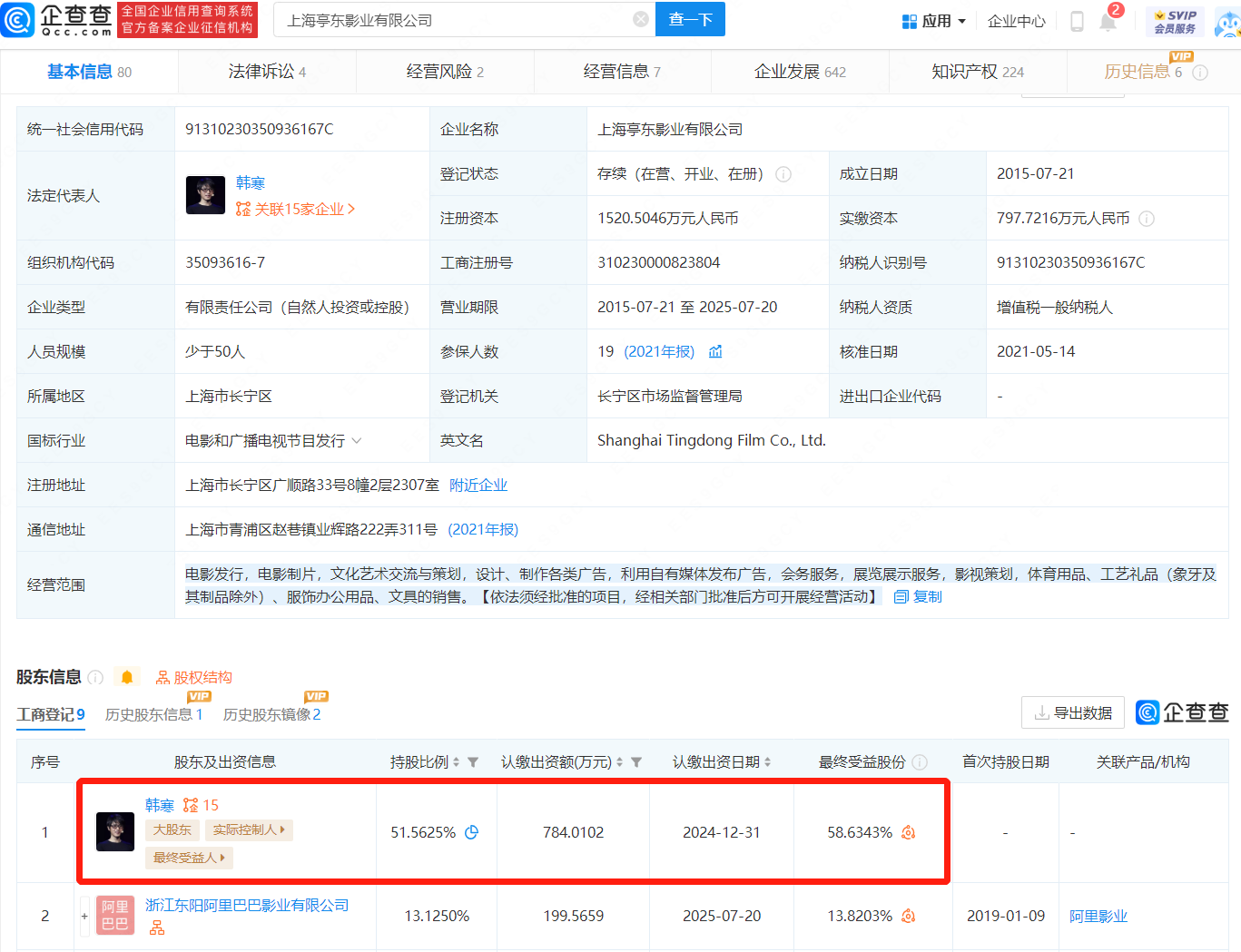Screen dimensions: 1241x952
Task: Open 企业中心
Action: [1017, 21]
